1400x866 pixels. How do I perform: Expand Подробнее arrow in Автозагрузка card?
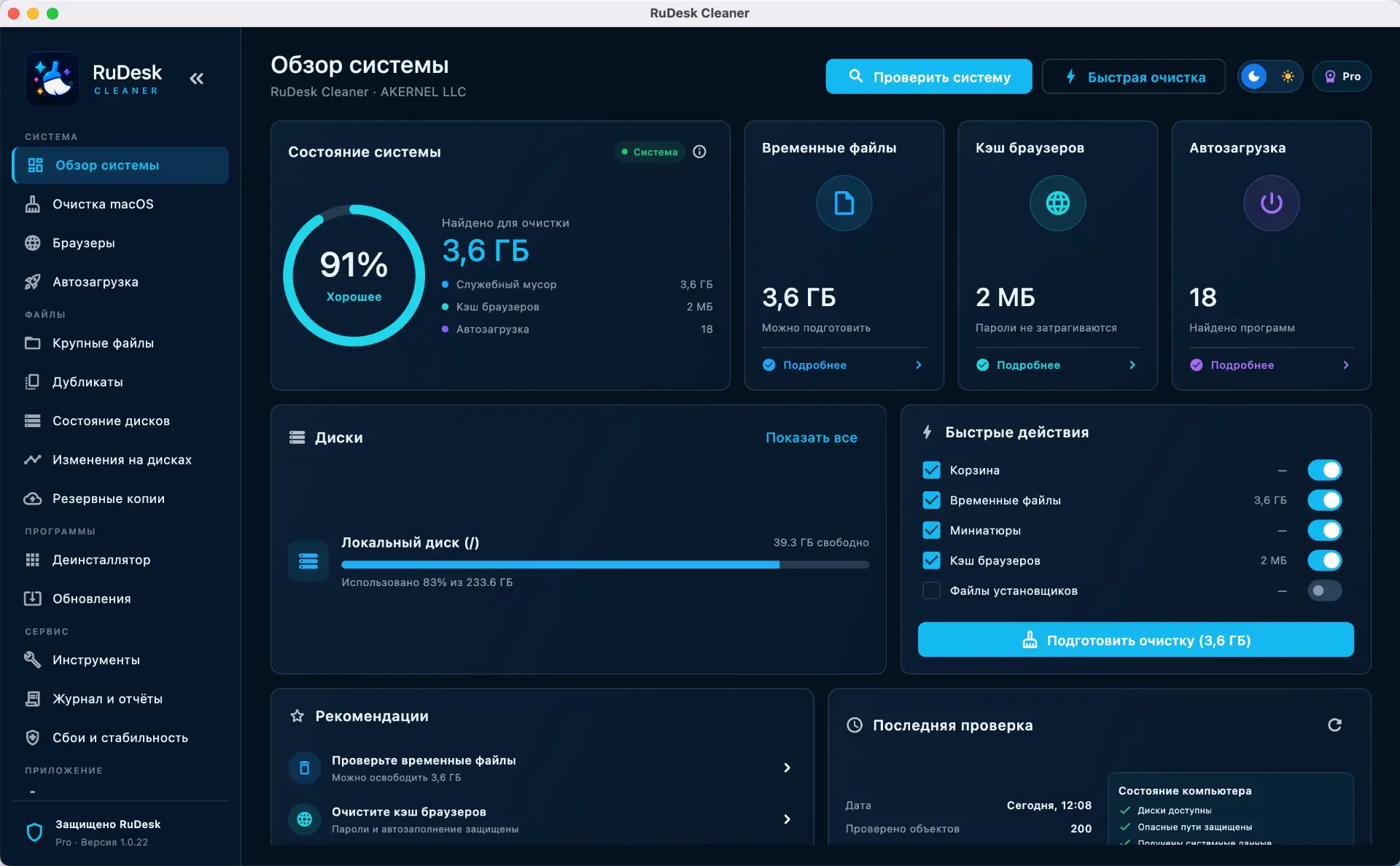tap(1345, 365)
